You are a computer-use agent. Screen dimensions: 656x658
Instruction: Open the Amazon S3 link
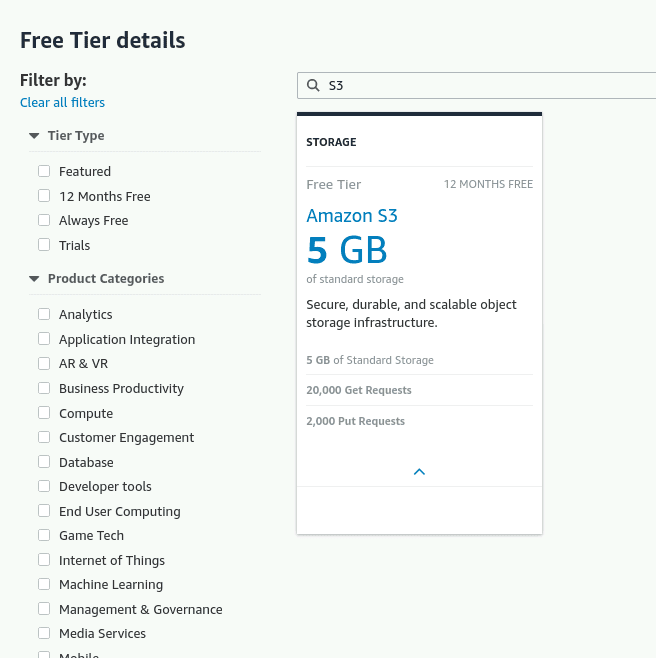click(352, 216)
